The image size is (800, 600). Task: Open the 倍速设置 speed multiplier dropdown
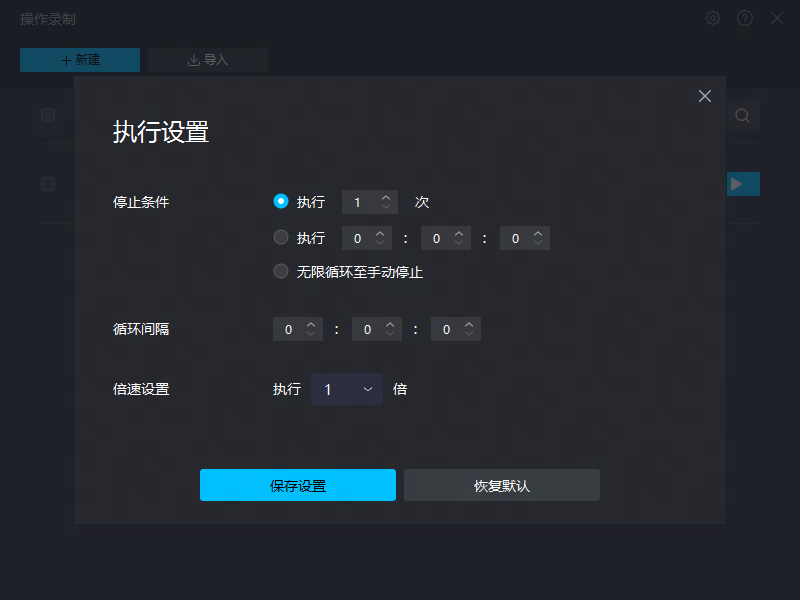pyautogui.click(x=347, y=389)
